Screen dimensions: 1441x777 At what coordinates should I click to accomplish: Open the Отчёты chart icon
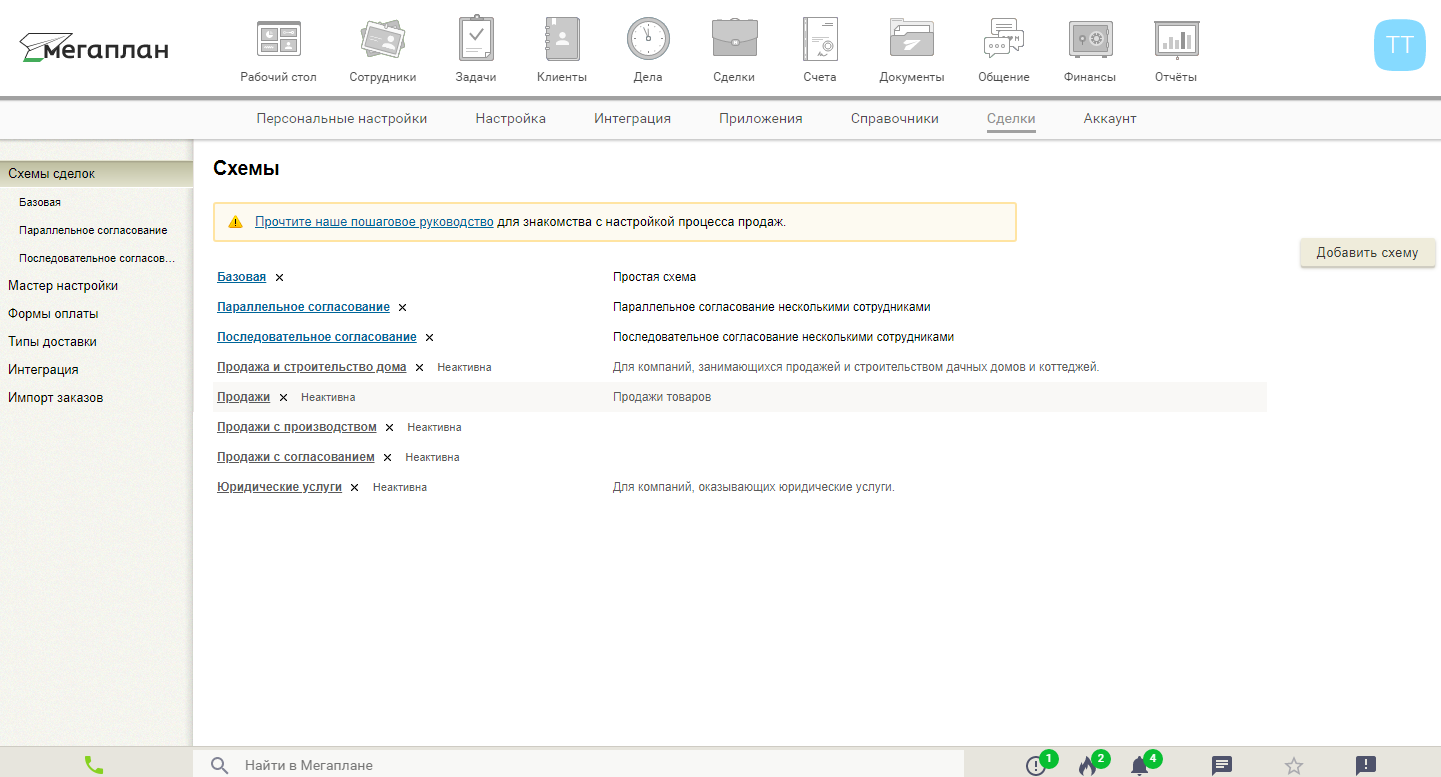pos(1176,40)
